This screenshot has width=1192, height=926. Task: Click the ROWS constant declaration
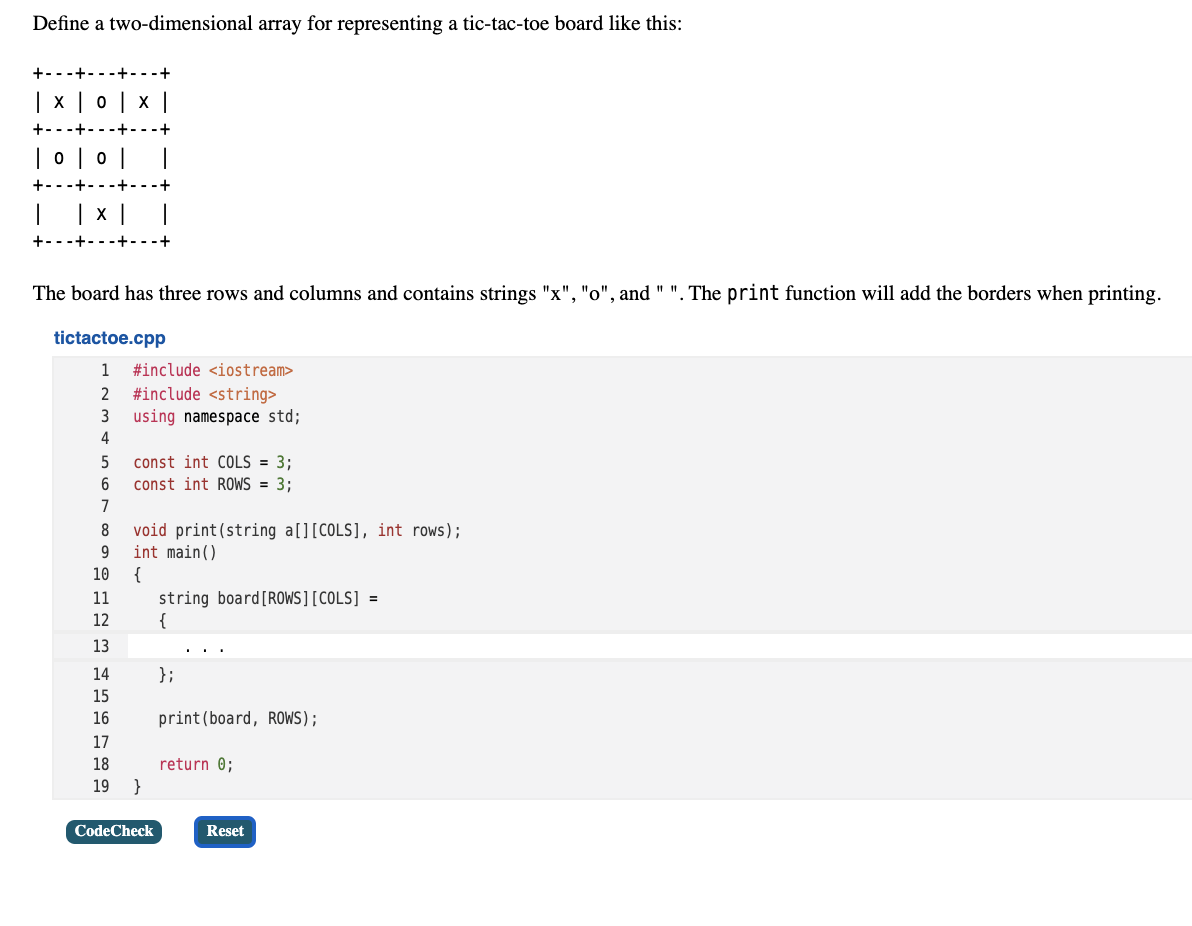tap(212, 484)
